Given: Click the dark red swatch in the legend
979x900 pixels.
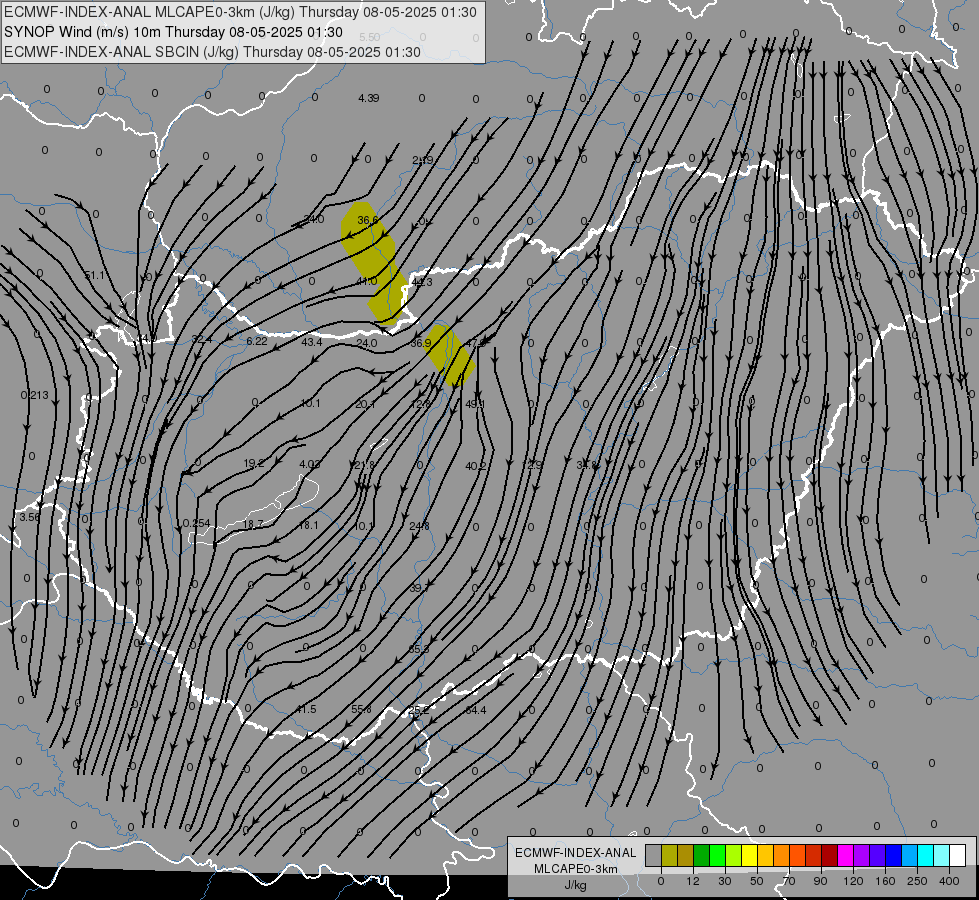Looking at the screenshot, I should click(829, 855).
